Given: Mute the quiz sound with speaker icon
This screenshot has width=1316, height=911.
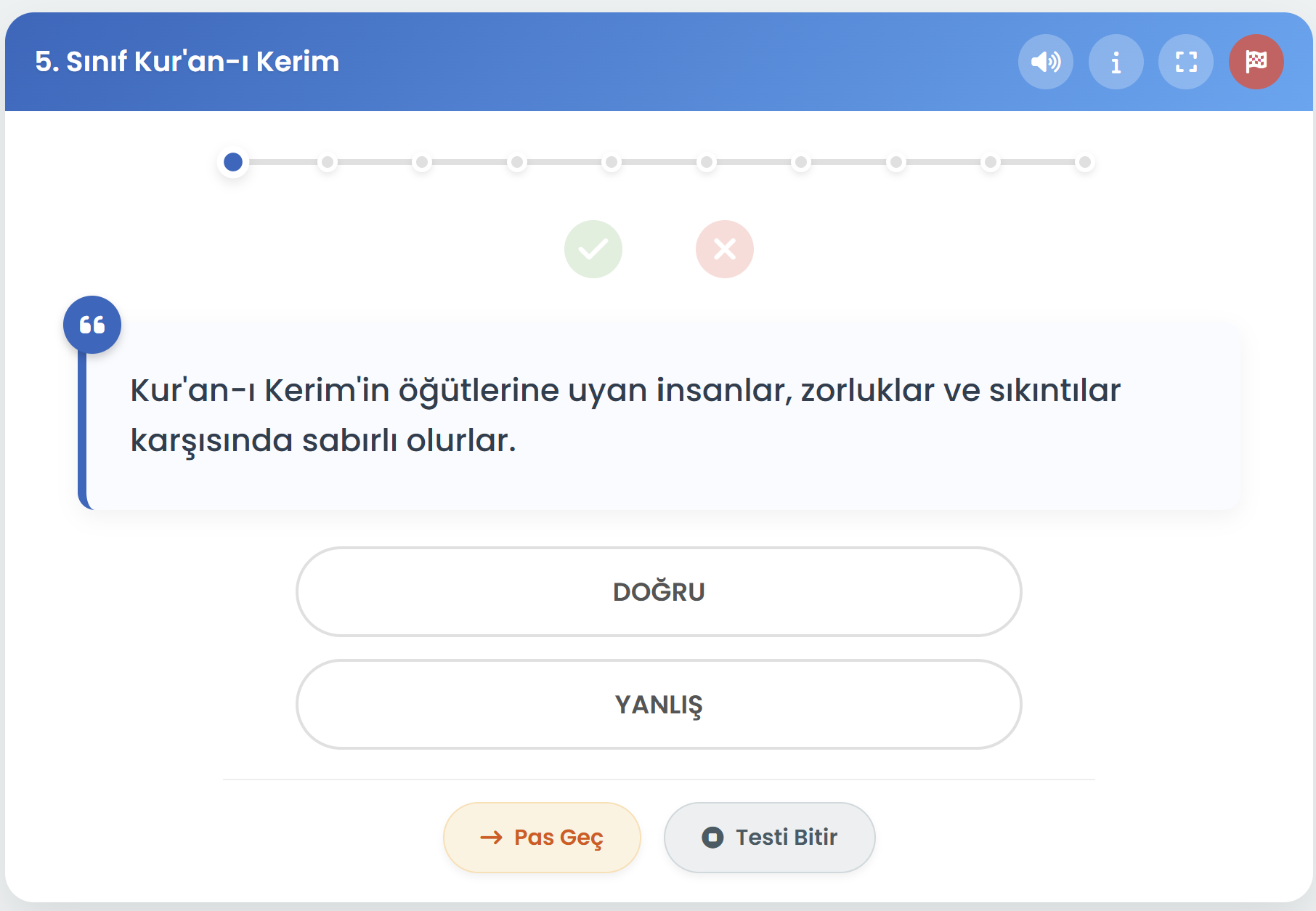Looking at the screenshot, I should click(x=1045, y=62).
